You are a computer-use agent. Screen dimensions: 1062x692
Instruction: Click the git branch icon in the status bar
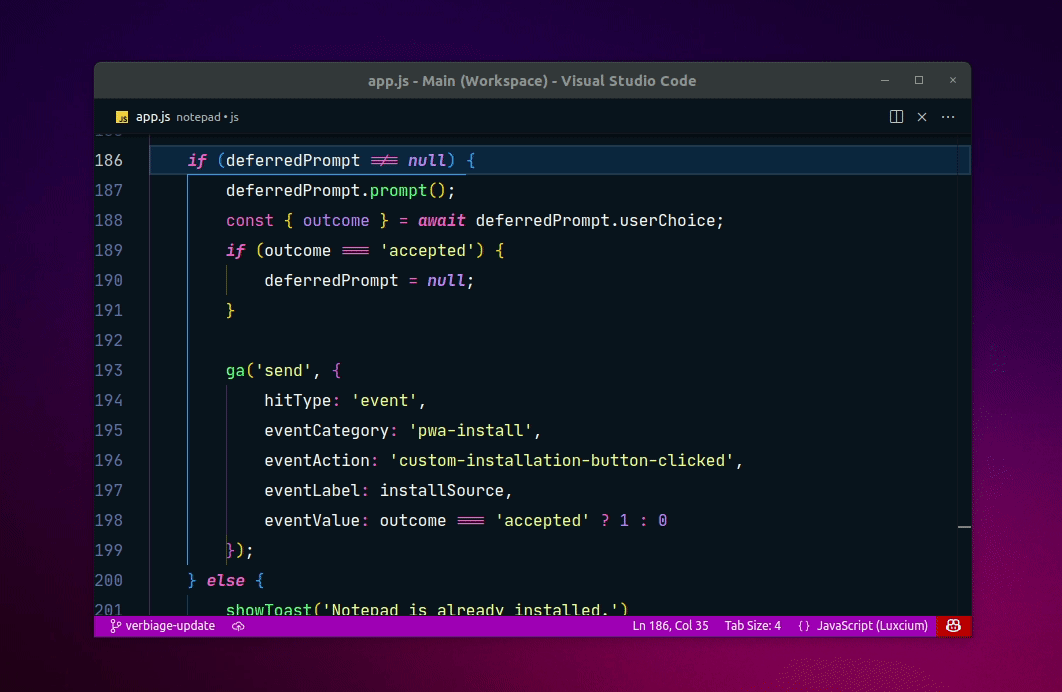click(x=115, y=626)
